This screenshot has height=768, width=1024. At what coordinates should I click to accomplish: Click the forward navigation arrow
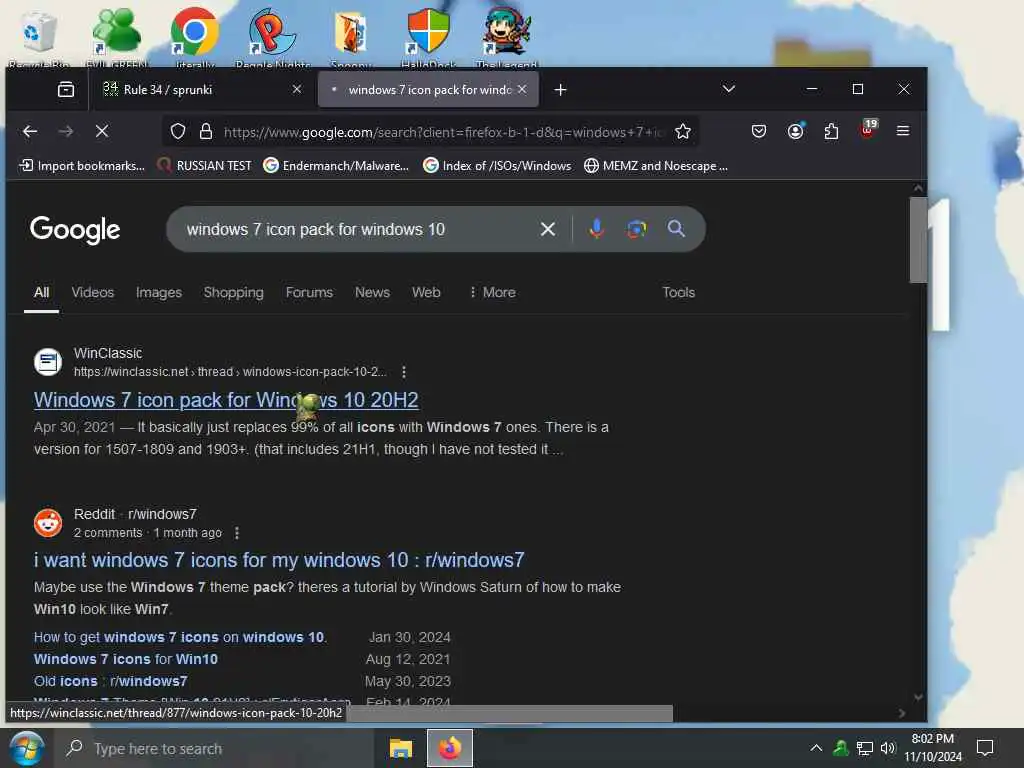pos(66,131)
